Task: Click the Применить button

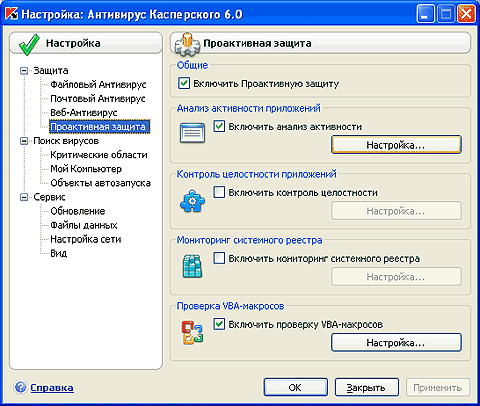Action: pos(438,387)
